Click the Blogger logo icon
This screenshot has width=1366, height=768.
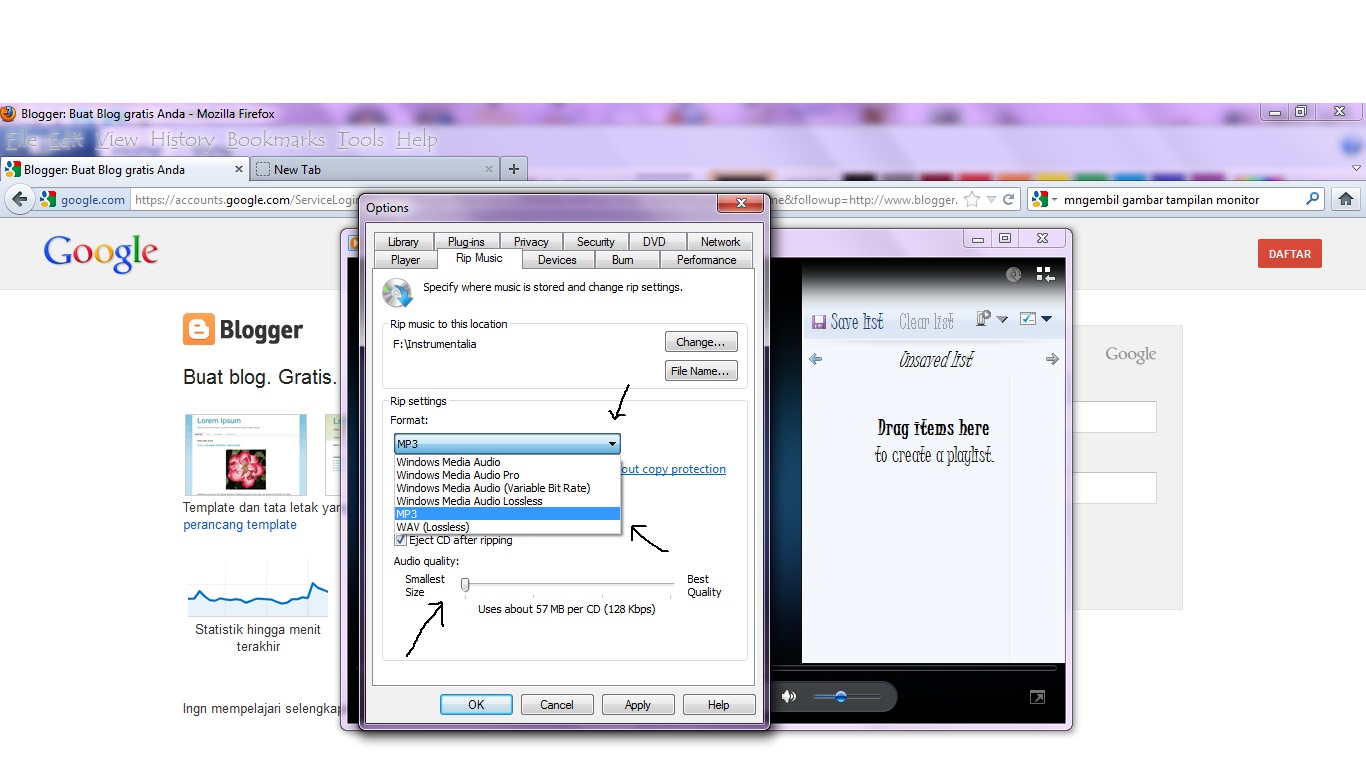198,329
